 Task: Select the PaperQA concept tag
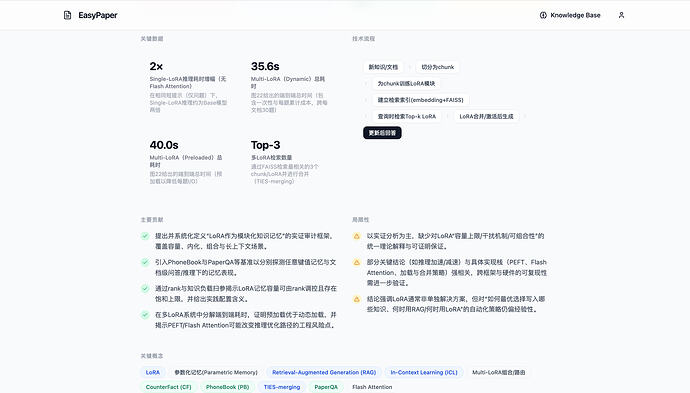pos(326,387)
